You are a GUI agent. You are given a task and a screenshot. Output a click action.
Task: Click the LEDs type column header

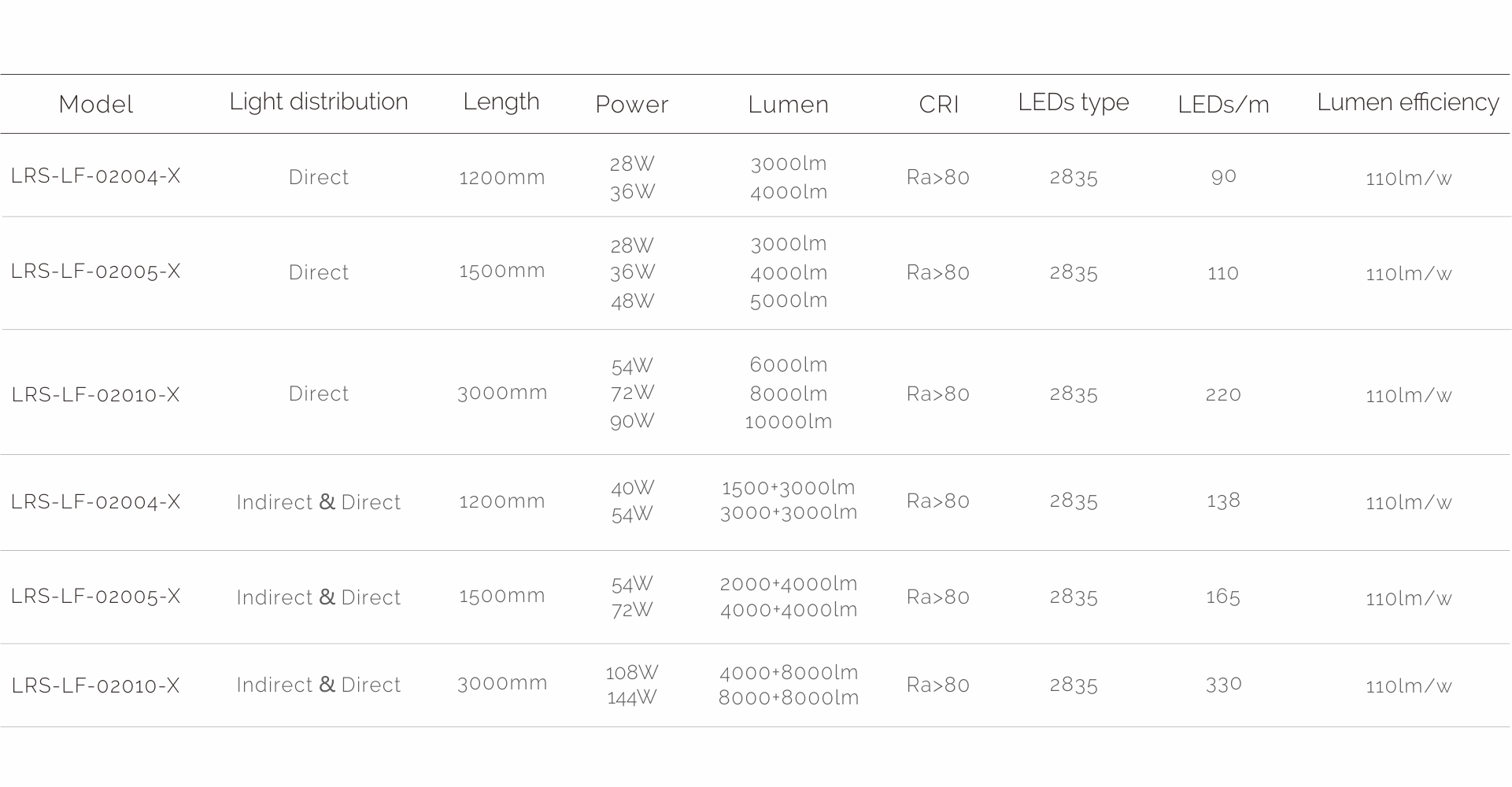pyautogui.click(x=1074, y=102)
